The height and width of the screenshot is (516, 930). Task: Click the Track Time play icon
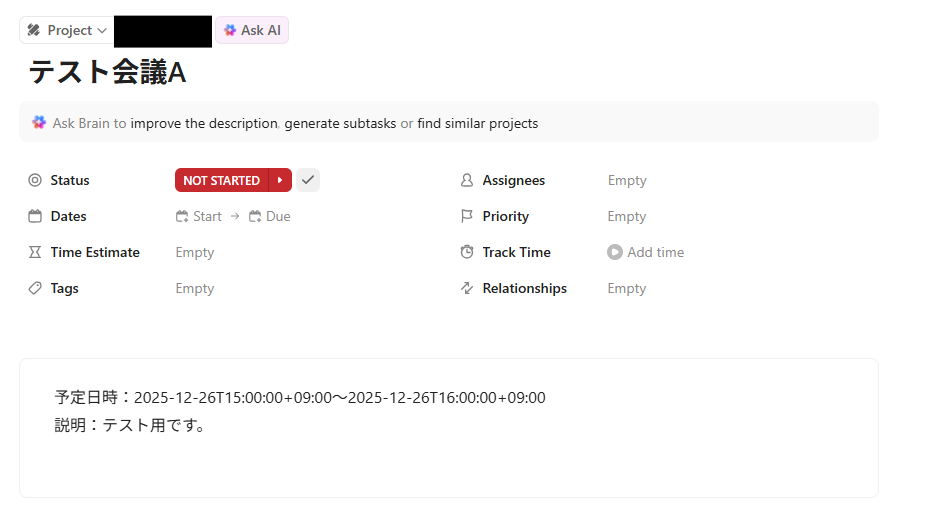pos(615,252)
